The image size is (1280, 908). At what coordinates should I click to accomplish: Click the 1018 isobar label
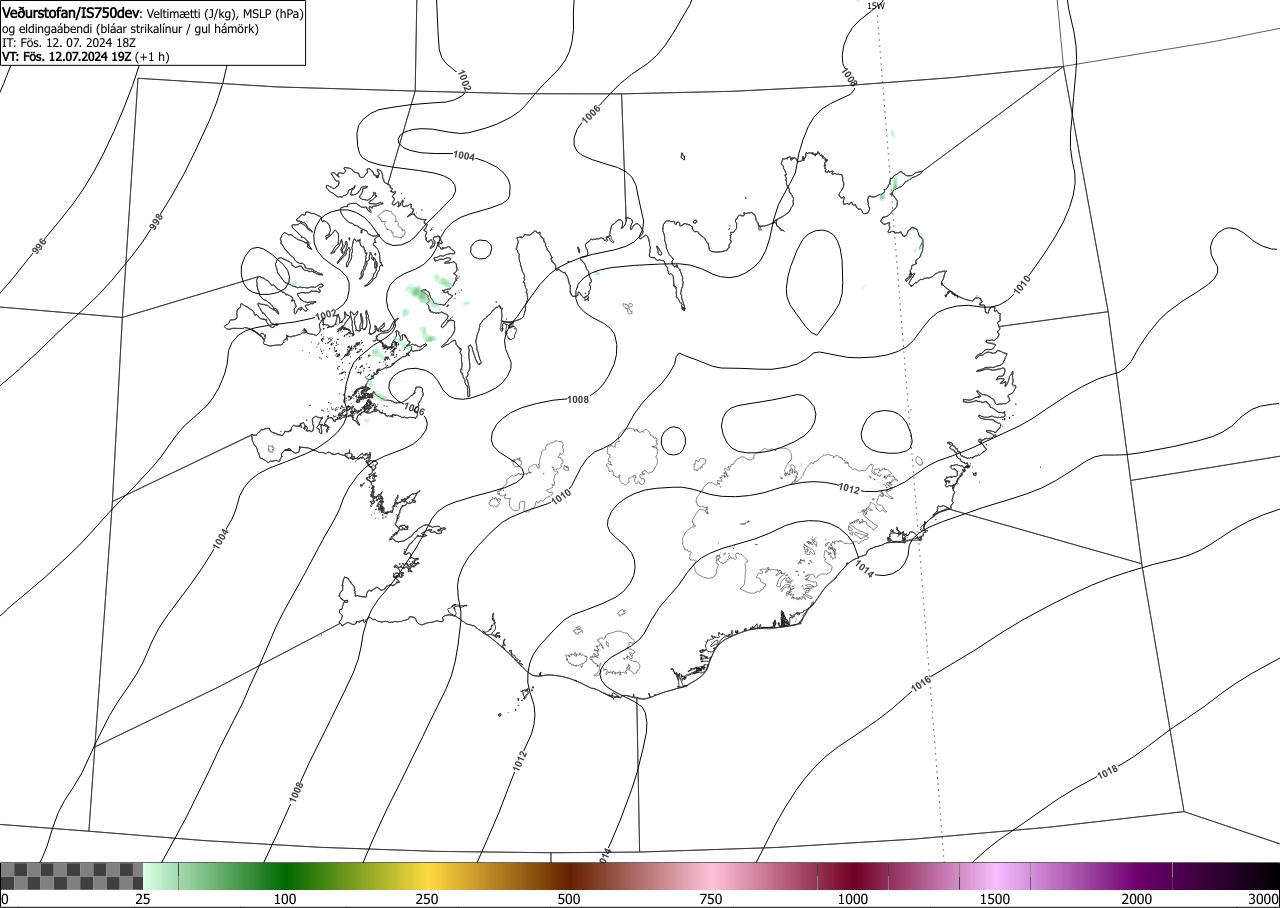tap(1107, 772)
